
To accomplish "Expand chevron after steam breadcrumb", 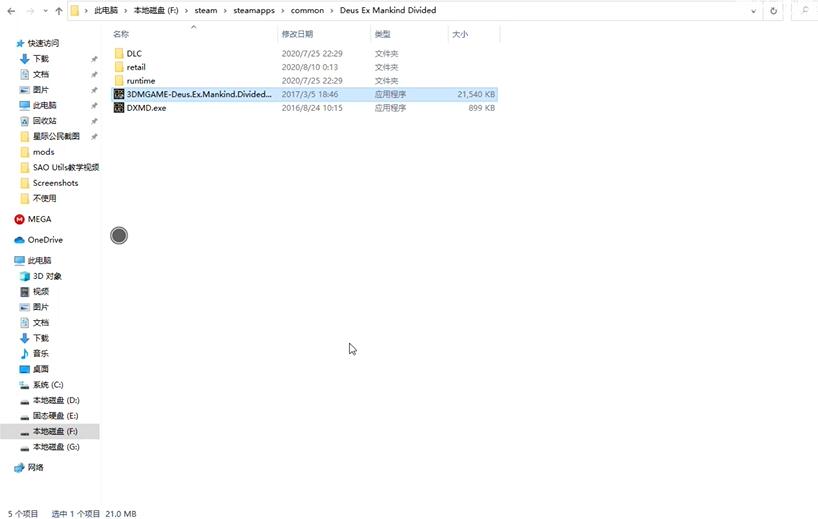I will [x=225, y=11].
